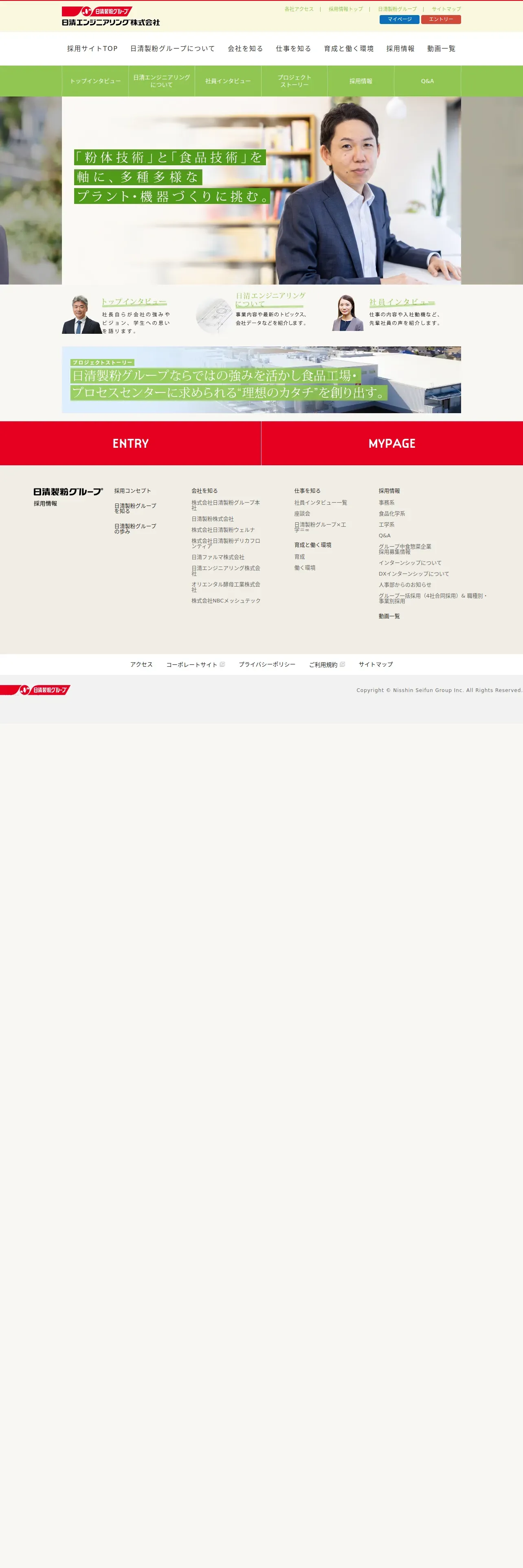The height and width of the screenshot is (1568, 523).
Task: Open 株式会社日清製粉グループ本社 footer link
Action: [226, 505]
